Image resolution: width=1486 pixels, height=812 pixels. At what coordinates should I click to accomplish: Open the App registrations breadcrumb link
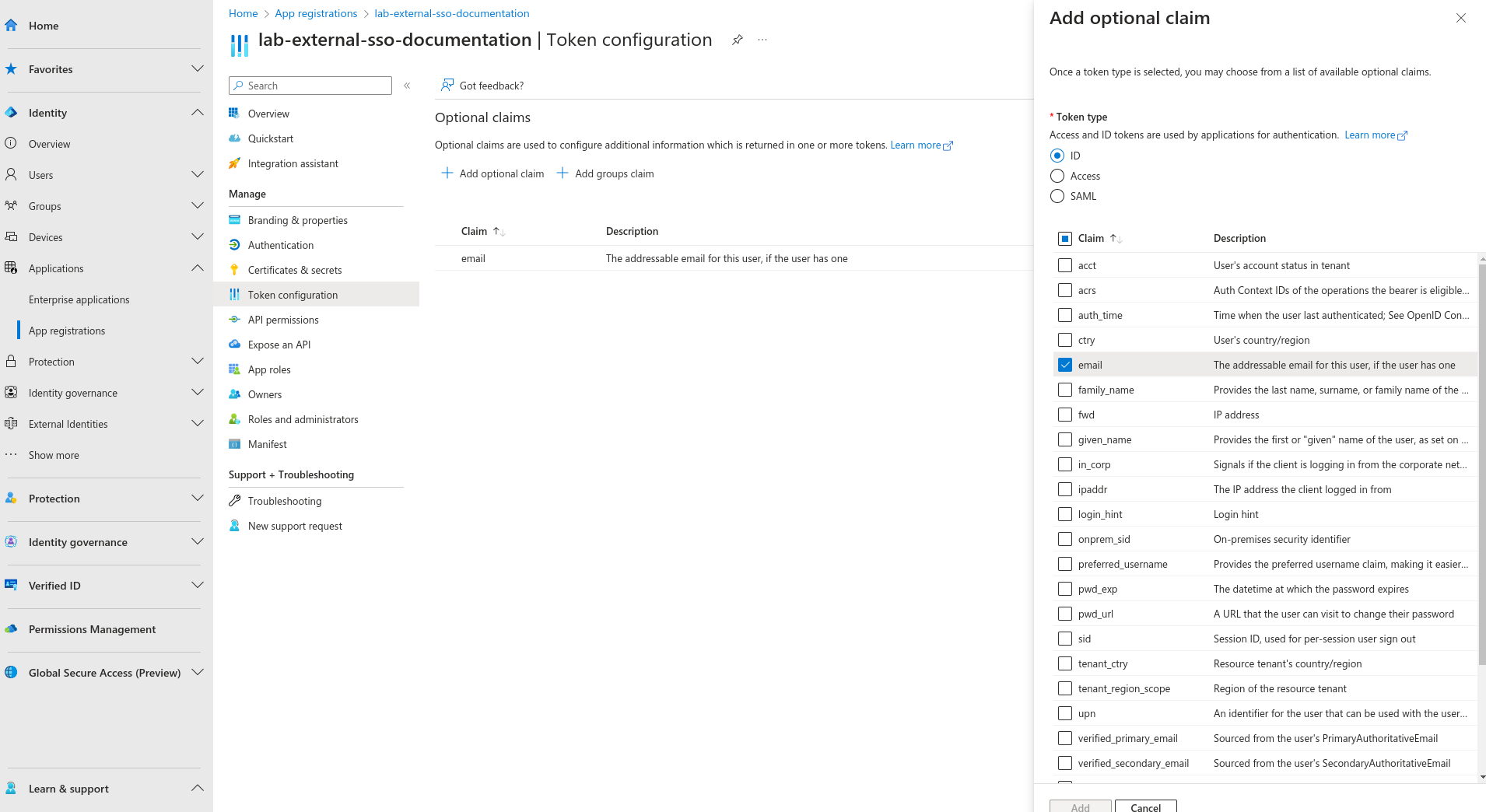click(316, 13)
